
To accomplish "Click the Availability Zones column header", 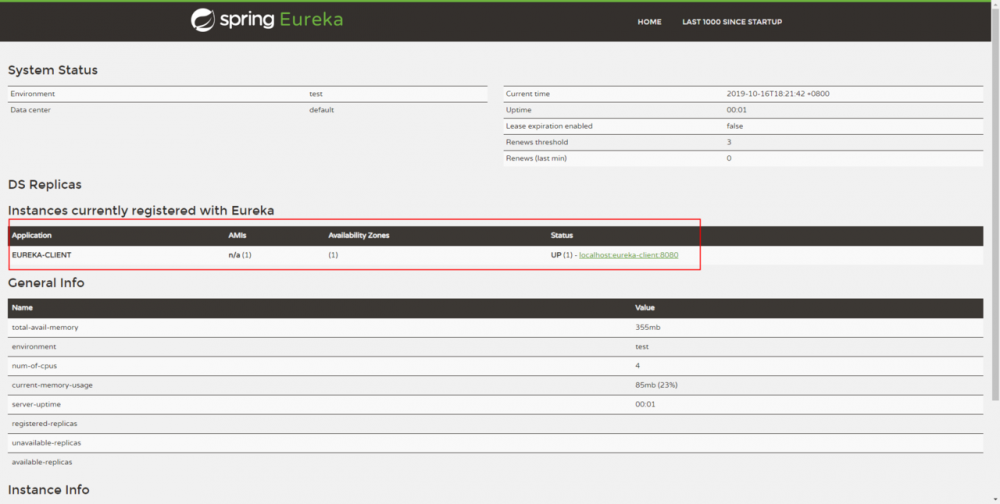I will pyautogui.click(x=359, y=235).
